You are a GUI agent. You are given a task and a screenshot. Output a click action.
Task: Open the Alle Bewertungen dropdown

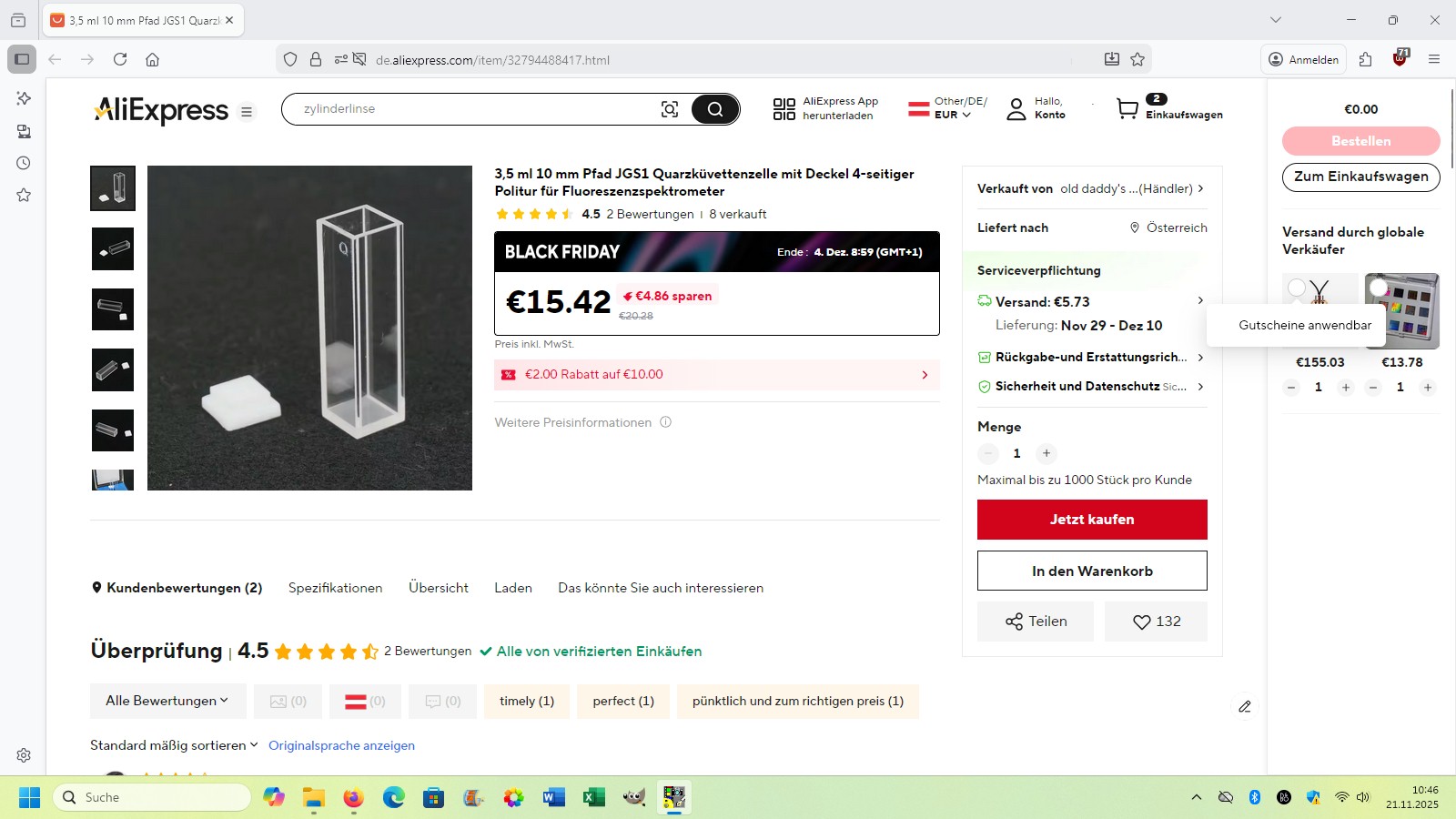coord(167,701)
